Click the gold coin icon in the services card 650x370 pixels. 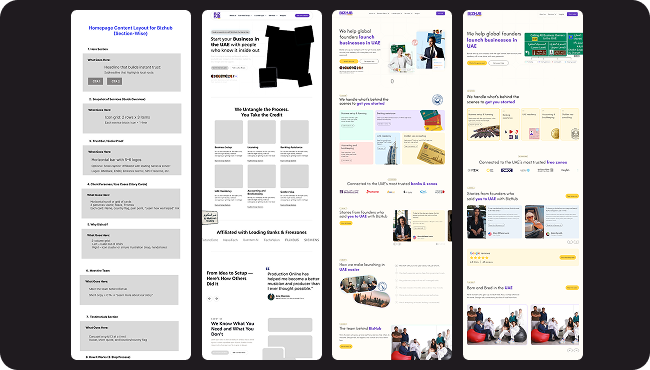click(x=555, y=133)
